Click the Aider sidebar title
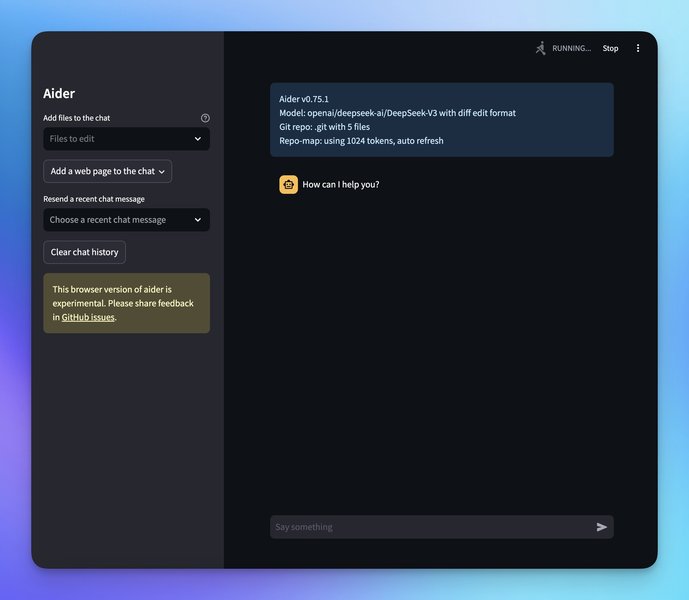The image size is (689, 600). (x=59, y=94)
